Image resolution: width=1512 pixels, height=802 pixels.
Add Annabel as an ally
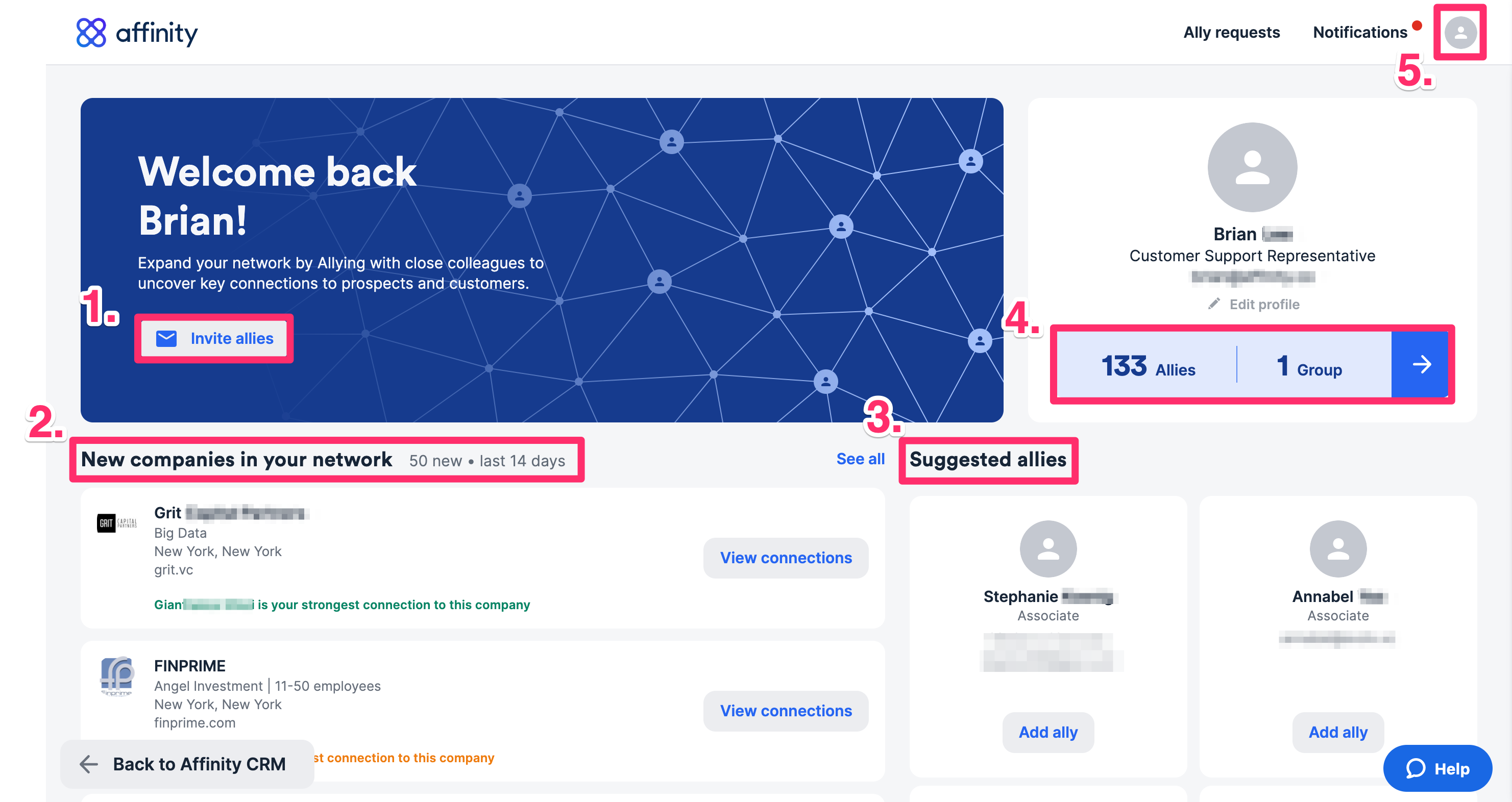[1337, 732]
